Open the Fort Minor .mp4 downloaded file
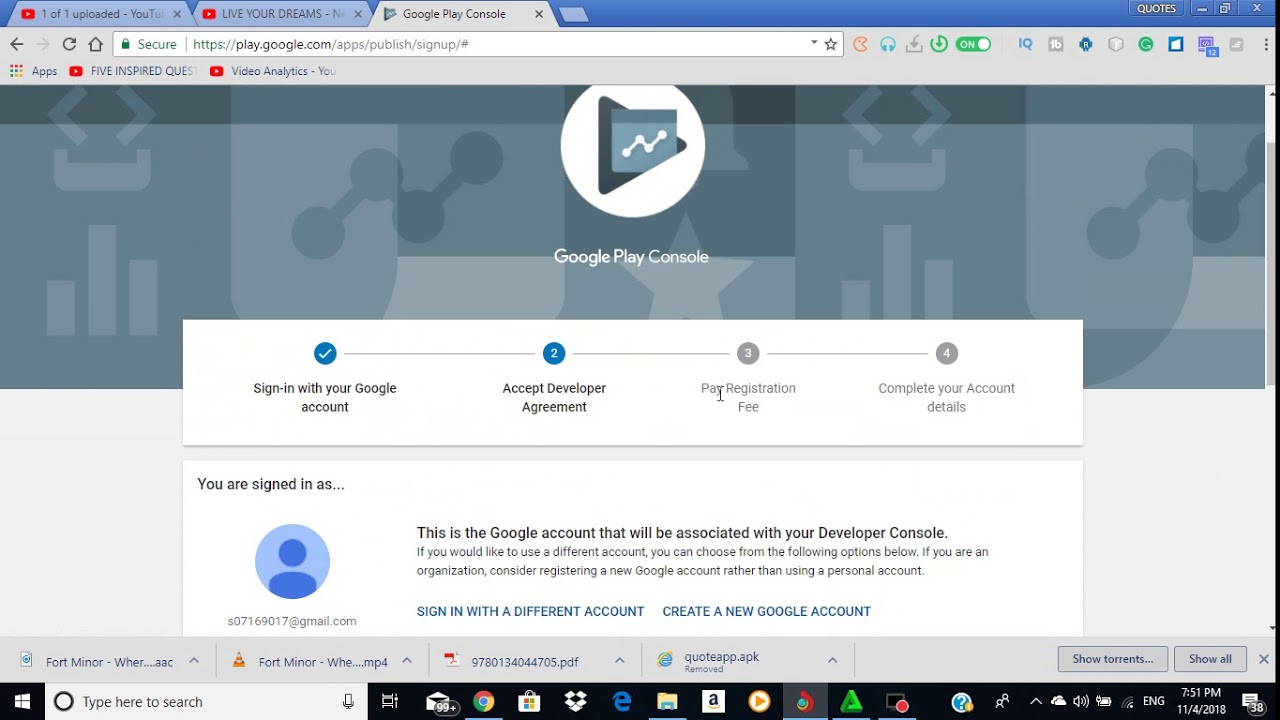Screen dimensions: 1280x720 (x=322, y=661)
